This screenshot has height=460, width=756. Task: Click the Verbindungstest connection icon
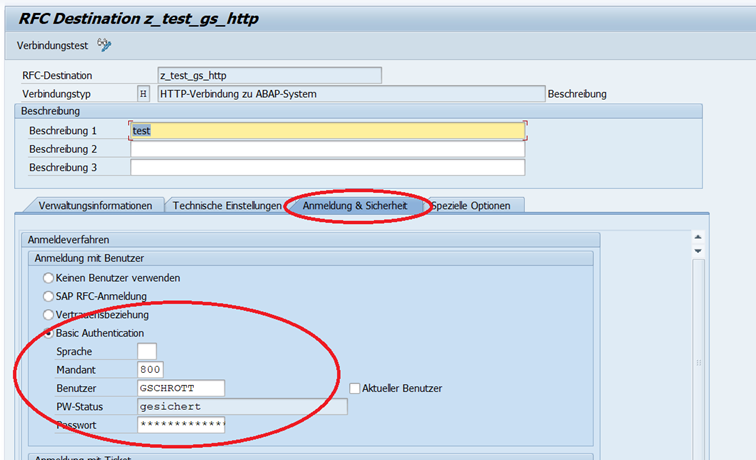pyautogui.click(x=104, y=45)
